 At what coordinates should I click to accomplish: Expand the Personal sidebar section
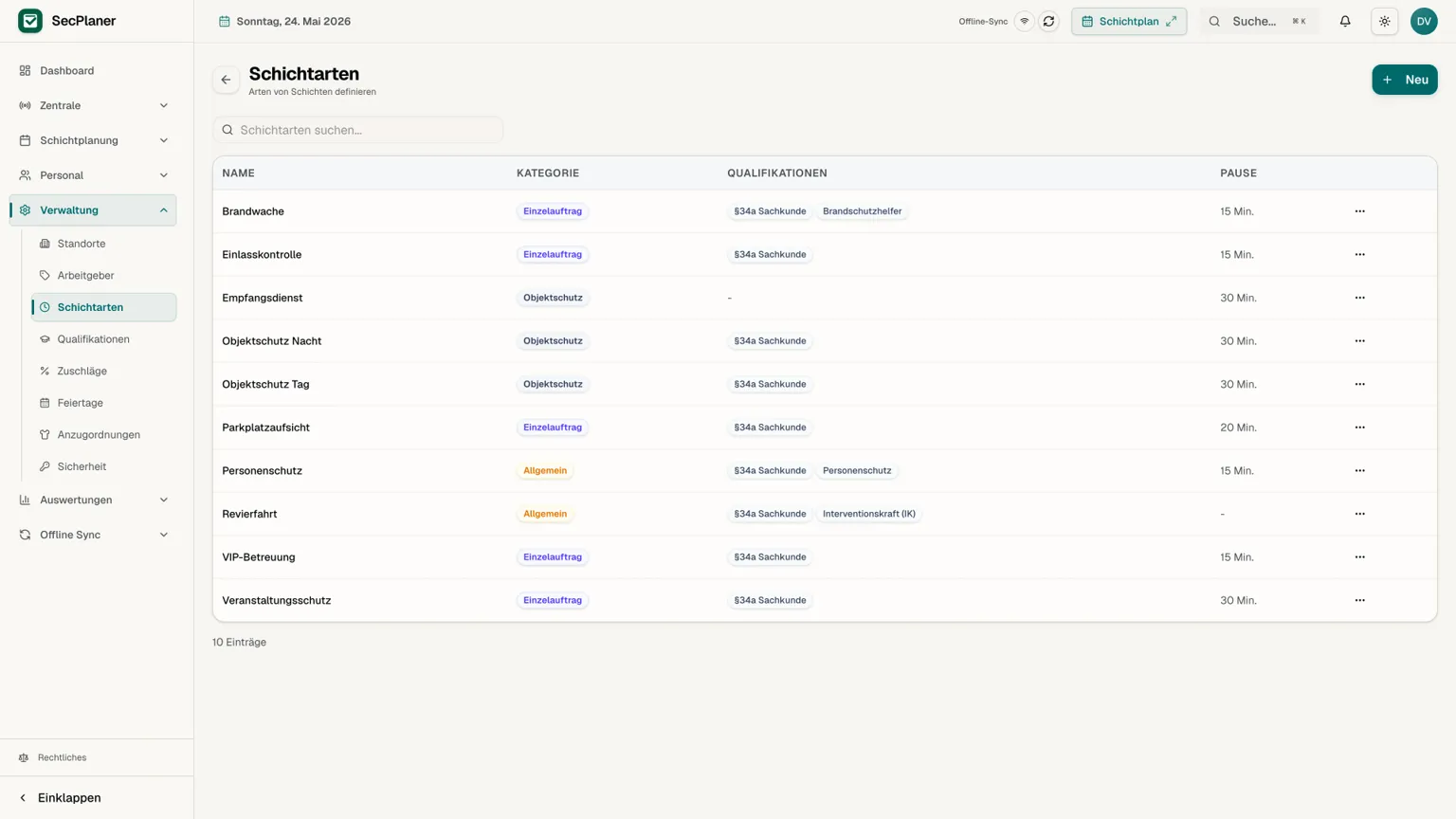click(x=93, y=175)
